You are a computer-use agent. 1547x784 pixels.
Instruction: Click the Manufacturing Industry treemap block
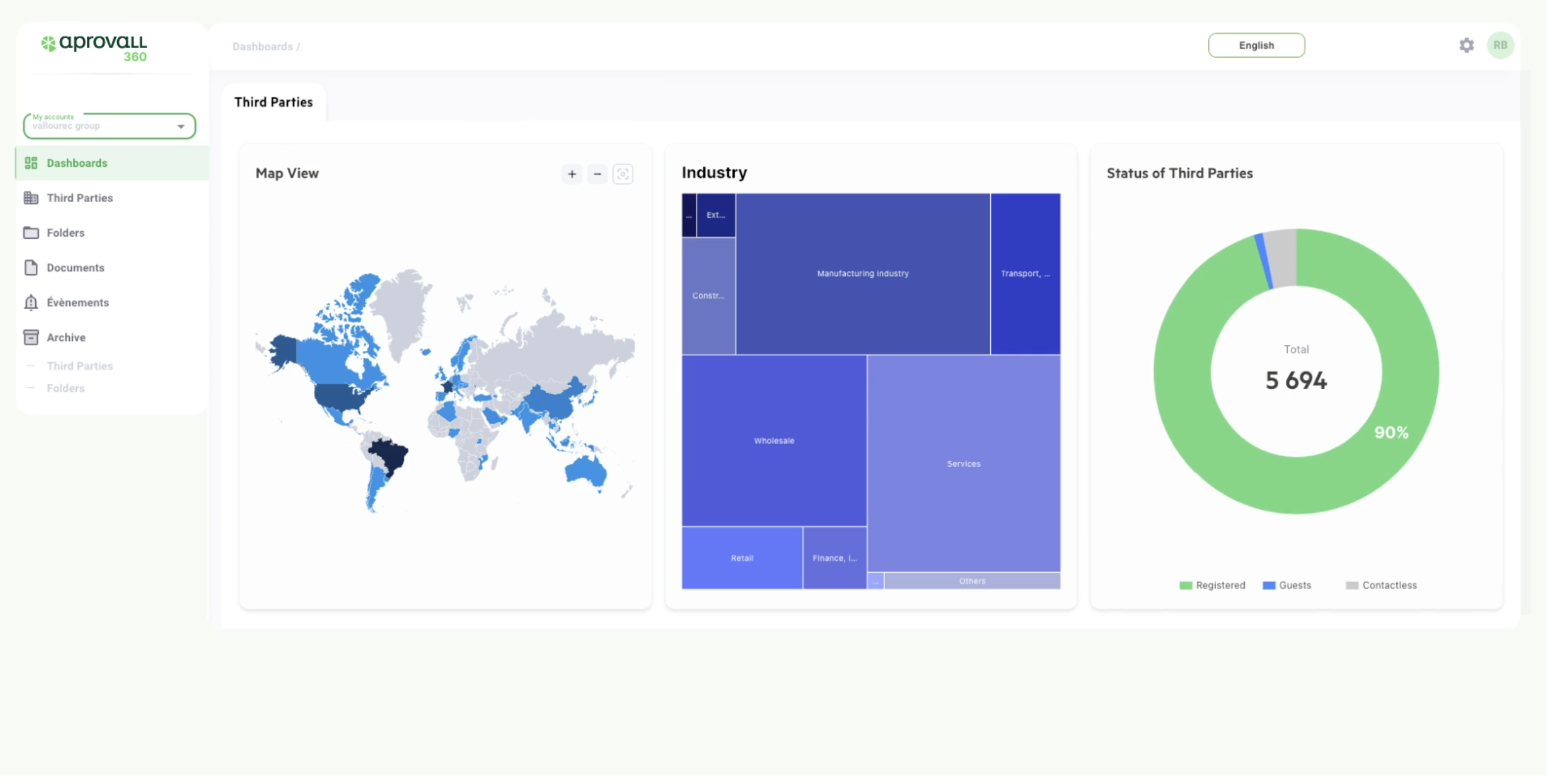click(x=862, y=274)
